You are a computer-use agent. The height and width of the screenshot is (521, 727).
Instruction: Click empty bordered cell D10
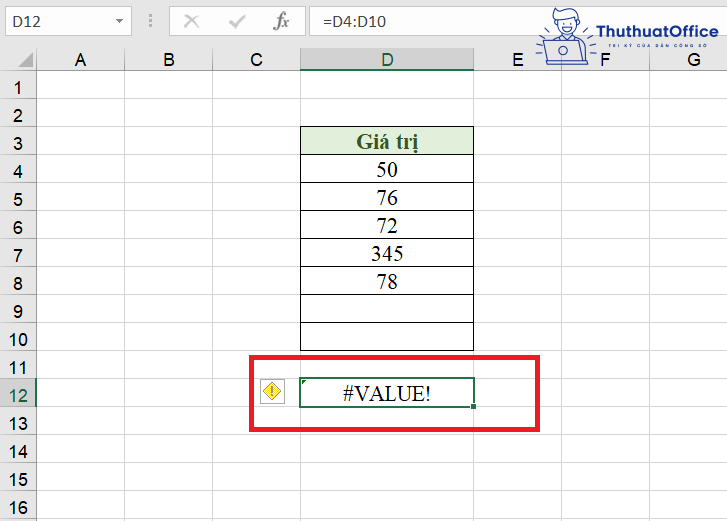(x=387, y=337)
